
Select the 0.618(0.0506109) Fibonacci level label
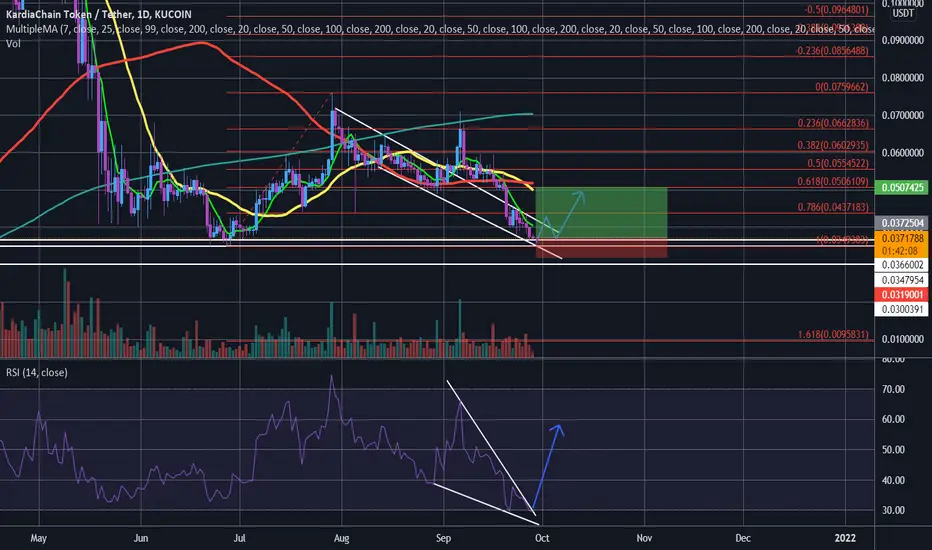point(833,181)
